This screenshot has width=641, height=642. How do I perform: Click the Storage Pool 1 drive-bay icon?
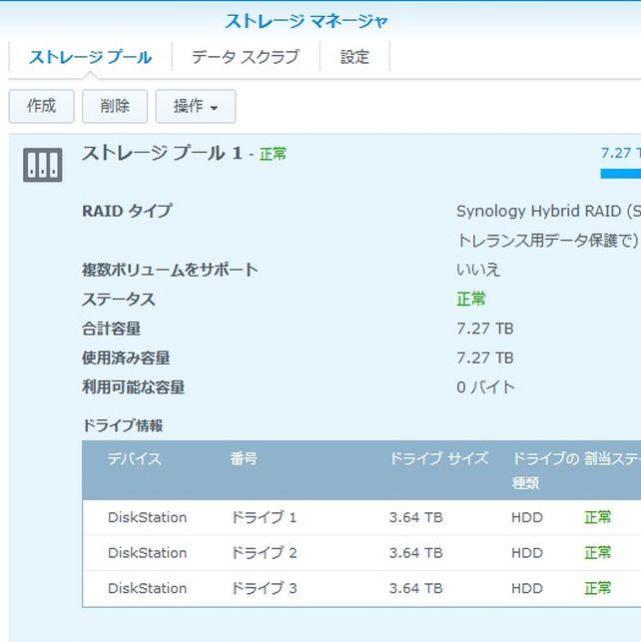43,165
